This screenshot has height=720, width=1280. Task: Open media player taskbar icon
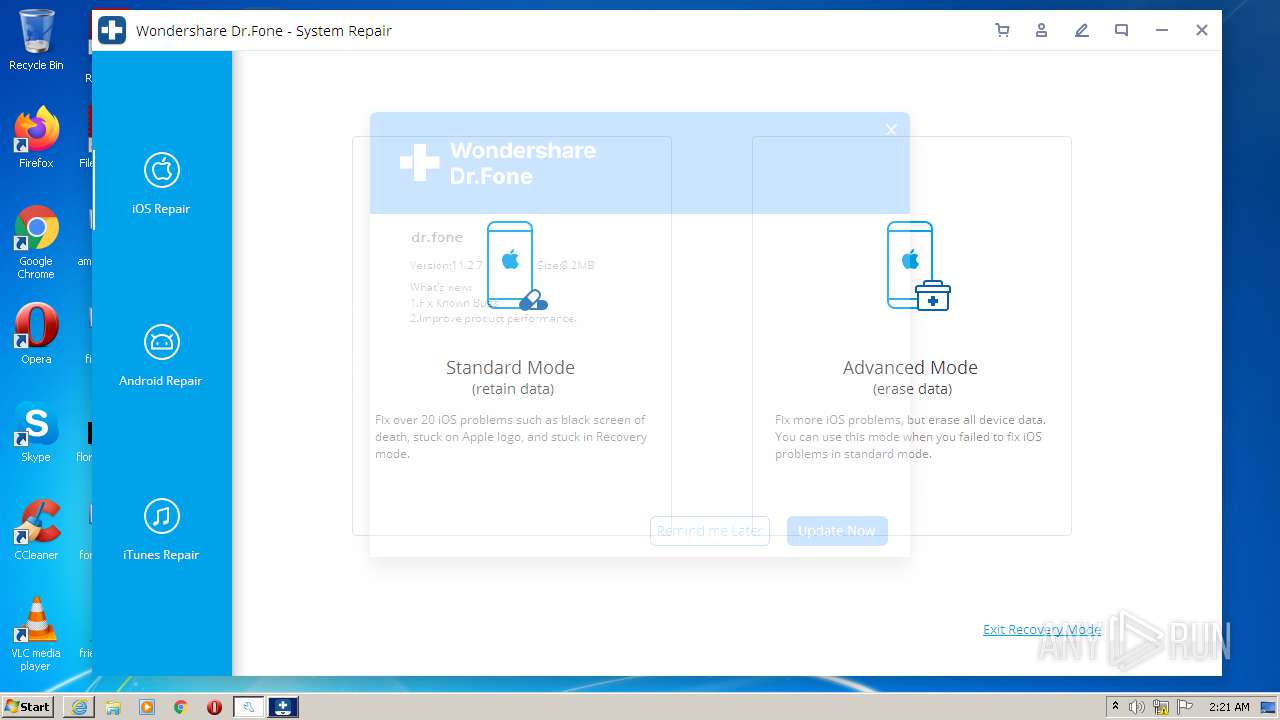coord(147,707)
